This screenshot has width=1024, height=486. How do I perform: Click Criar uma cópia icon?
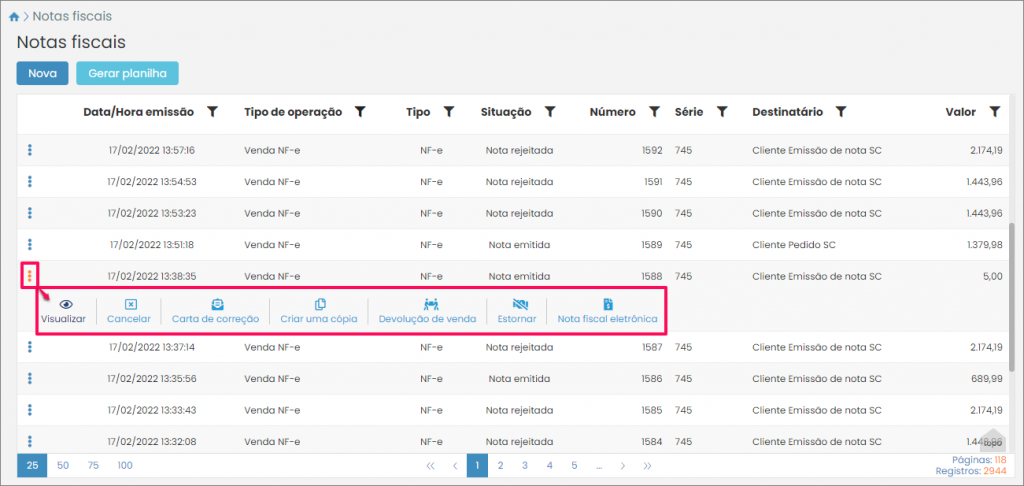[320, 305]
